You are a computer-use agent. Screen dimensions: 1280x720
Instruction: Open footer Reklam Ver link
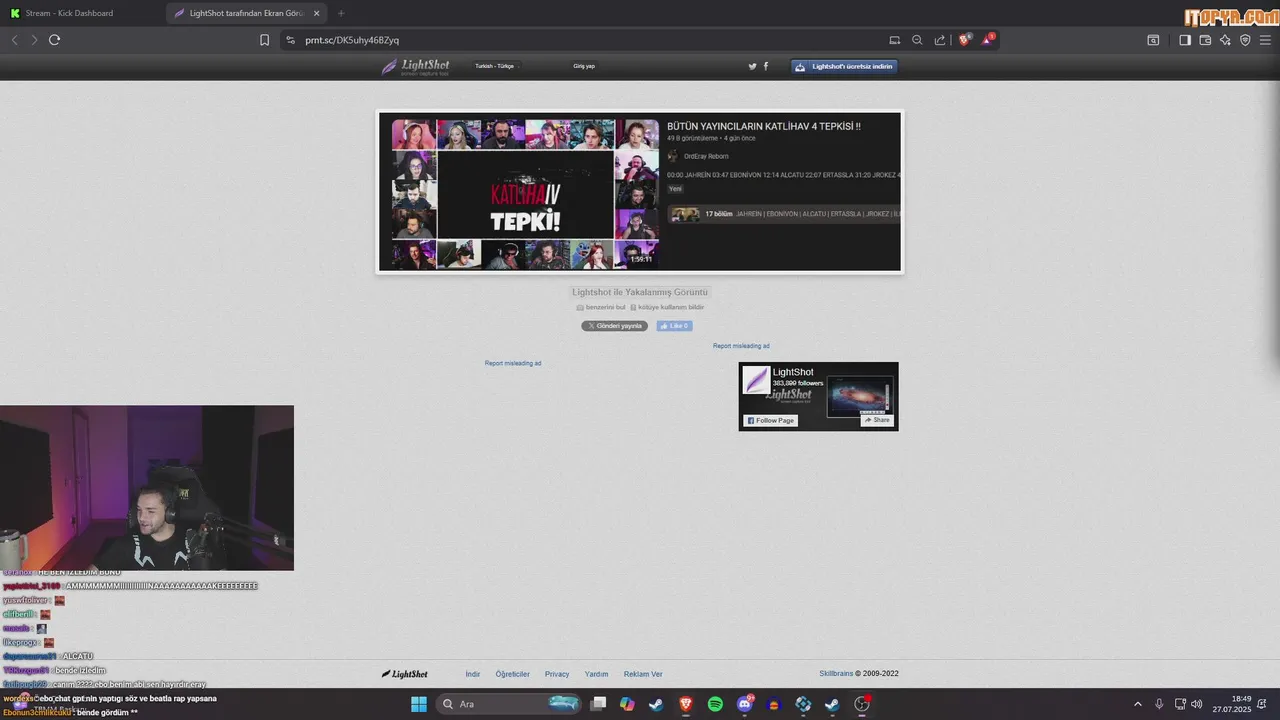click(643, 674)
